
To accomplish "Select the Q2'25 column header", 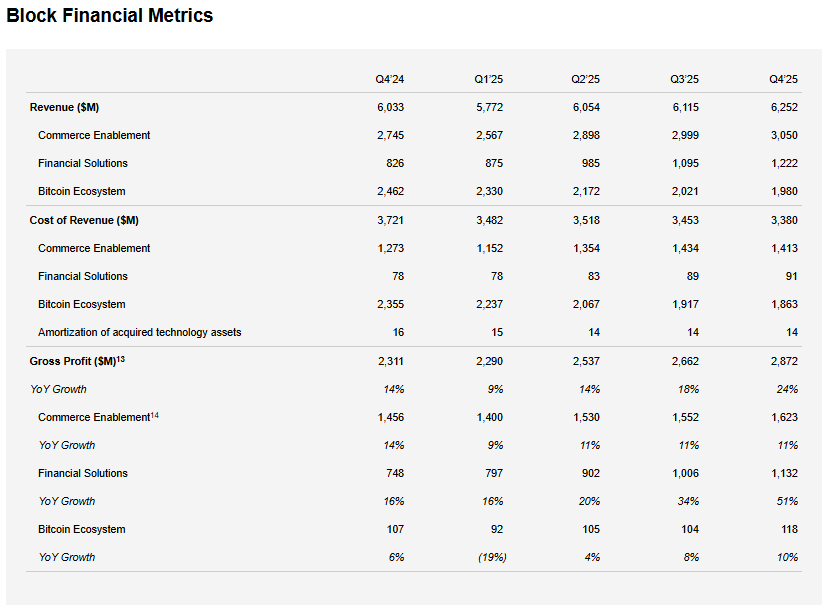I will coord(585,79).
